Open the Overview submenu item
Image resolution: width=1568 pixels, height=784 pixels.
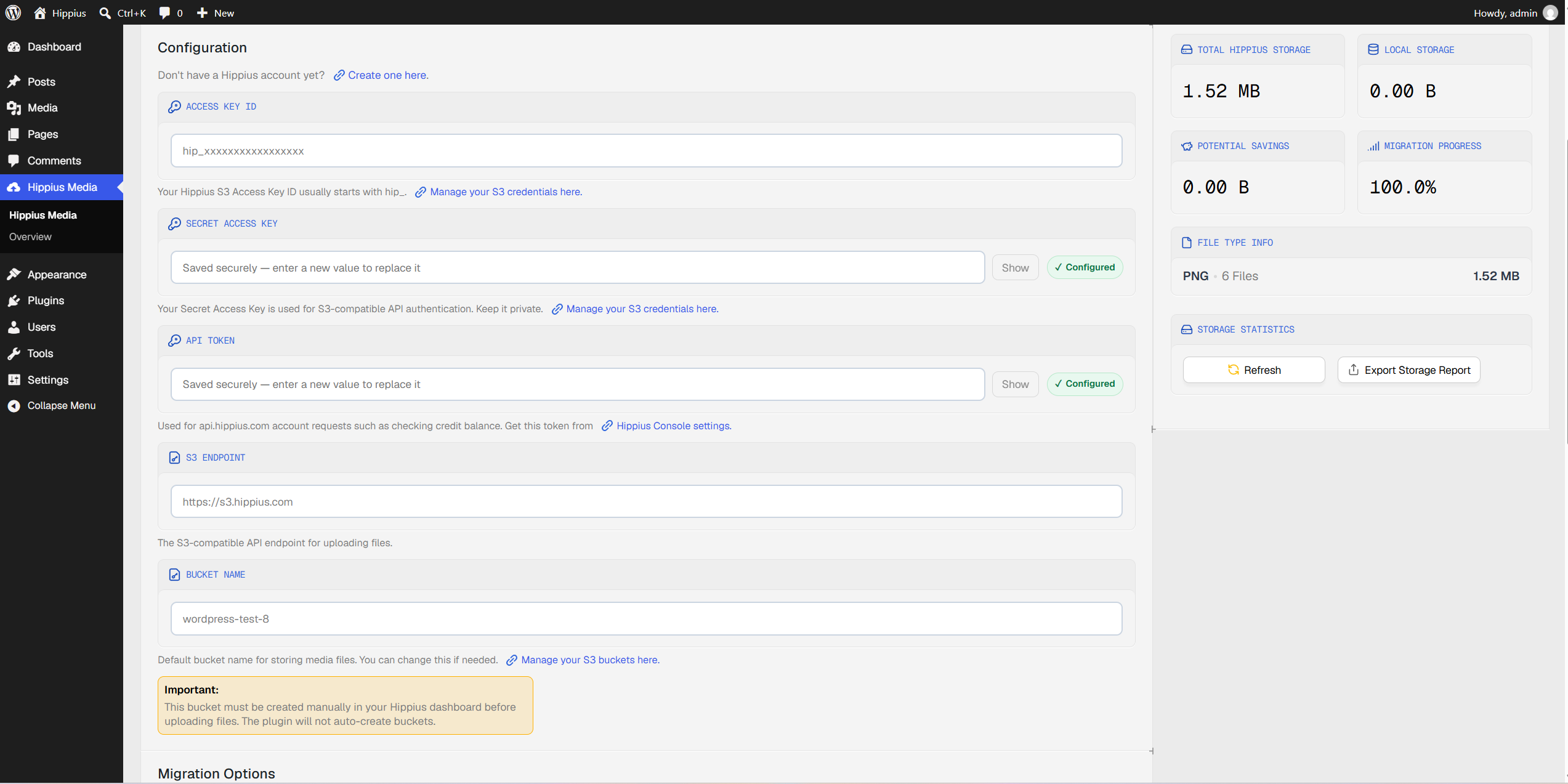(30, 236)
